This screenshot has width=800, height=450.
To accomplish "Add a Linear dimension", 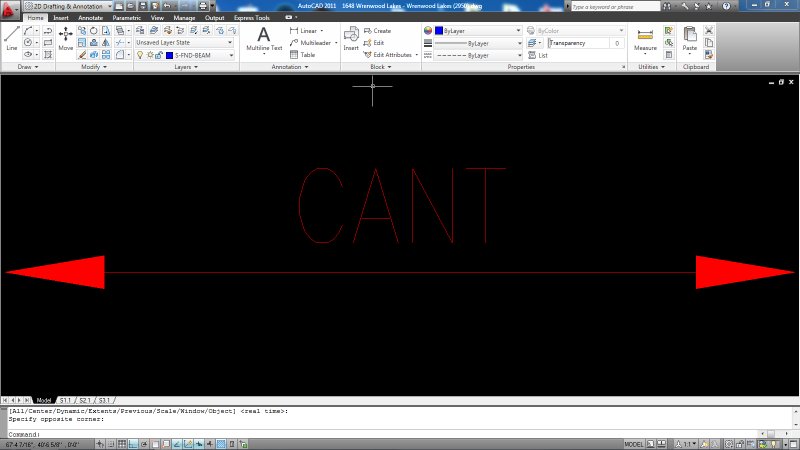I will pos(305,31).
